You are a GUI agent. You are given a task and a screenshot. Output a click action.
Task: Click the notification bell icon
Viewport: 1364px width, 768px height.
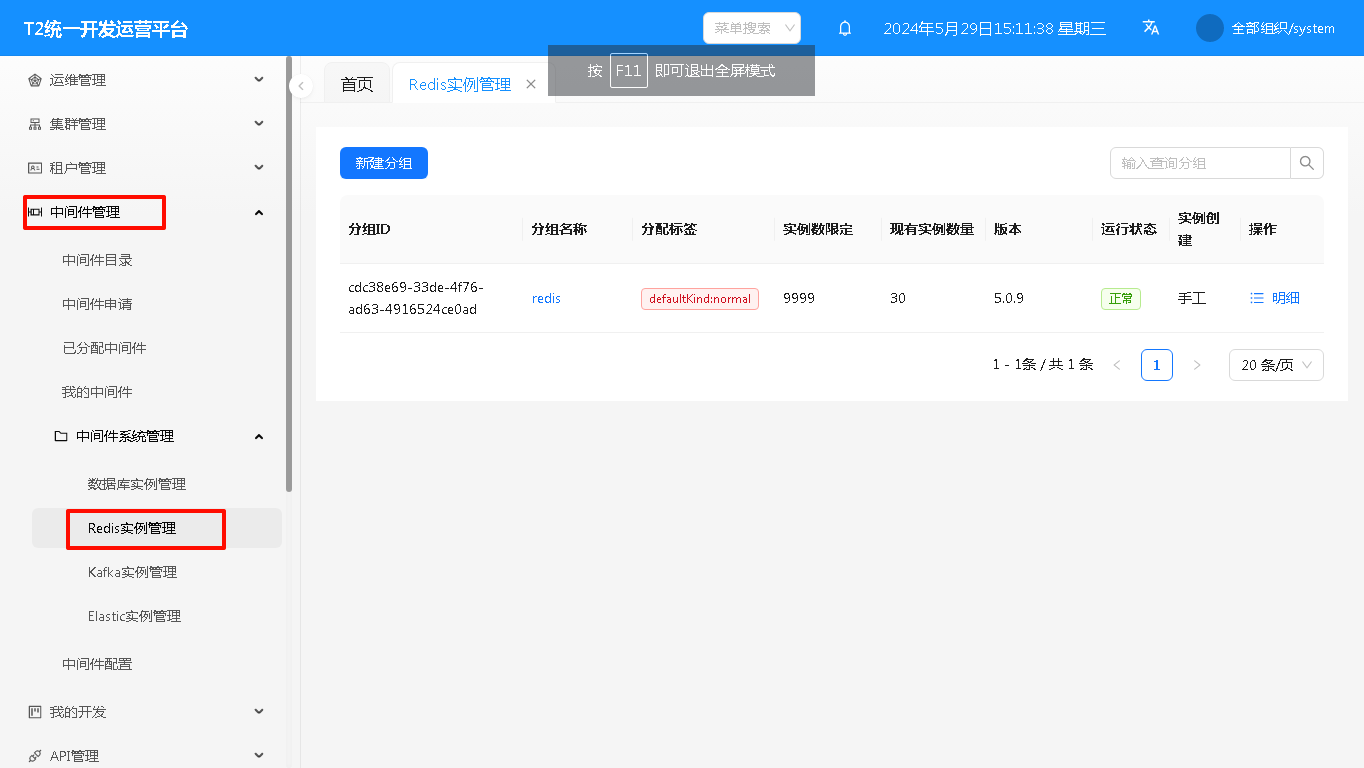click(845, 28)
